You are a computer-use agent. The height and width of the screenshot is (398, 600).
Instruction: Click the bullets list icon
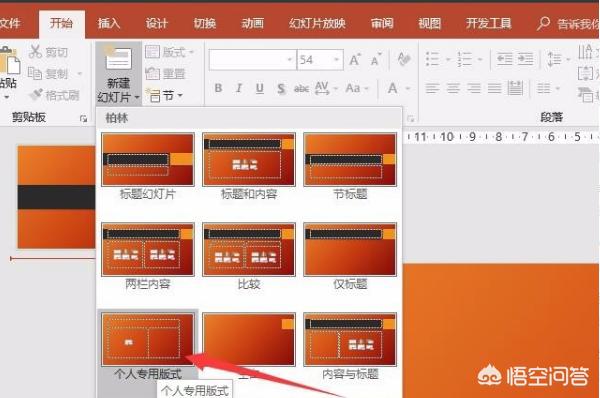(433, 59)
